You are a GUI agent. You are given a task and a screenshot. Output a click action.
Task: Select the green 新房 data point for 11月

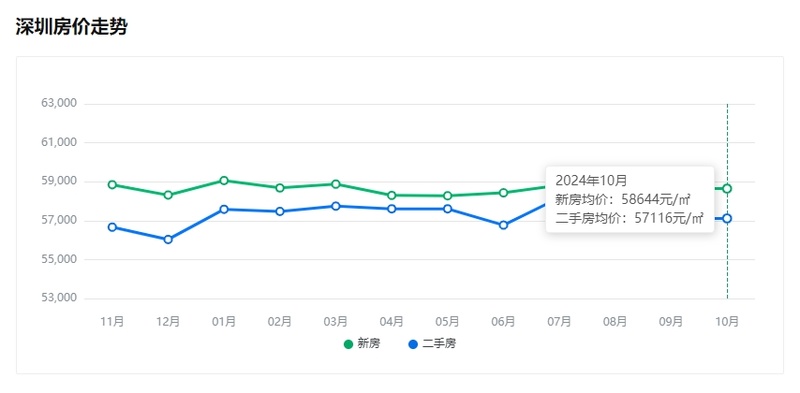pos(112,185)
